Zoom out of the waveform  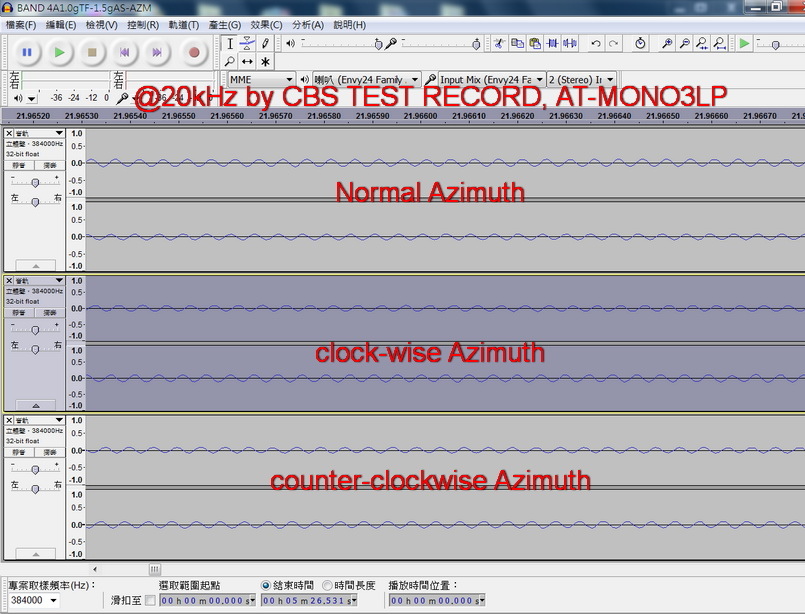point(684,44)
